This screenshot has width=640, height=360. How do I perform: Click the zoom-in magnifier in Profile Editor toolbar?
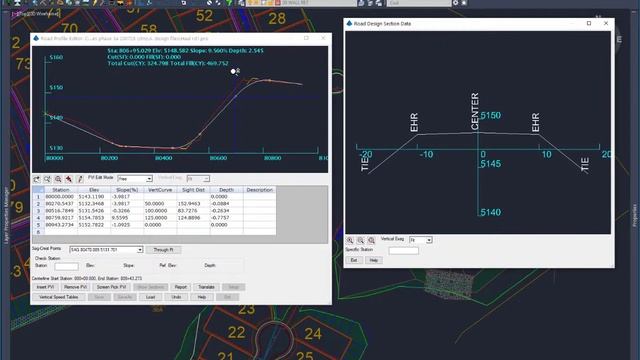click(x=58, y=179)
